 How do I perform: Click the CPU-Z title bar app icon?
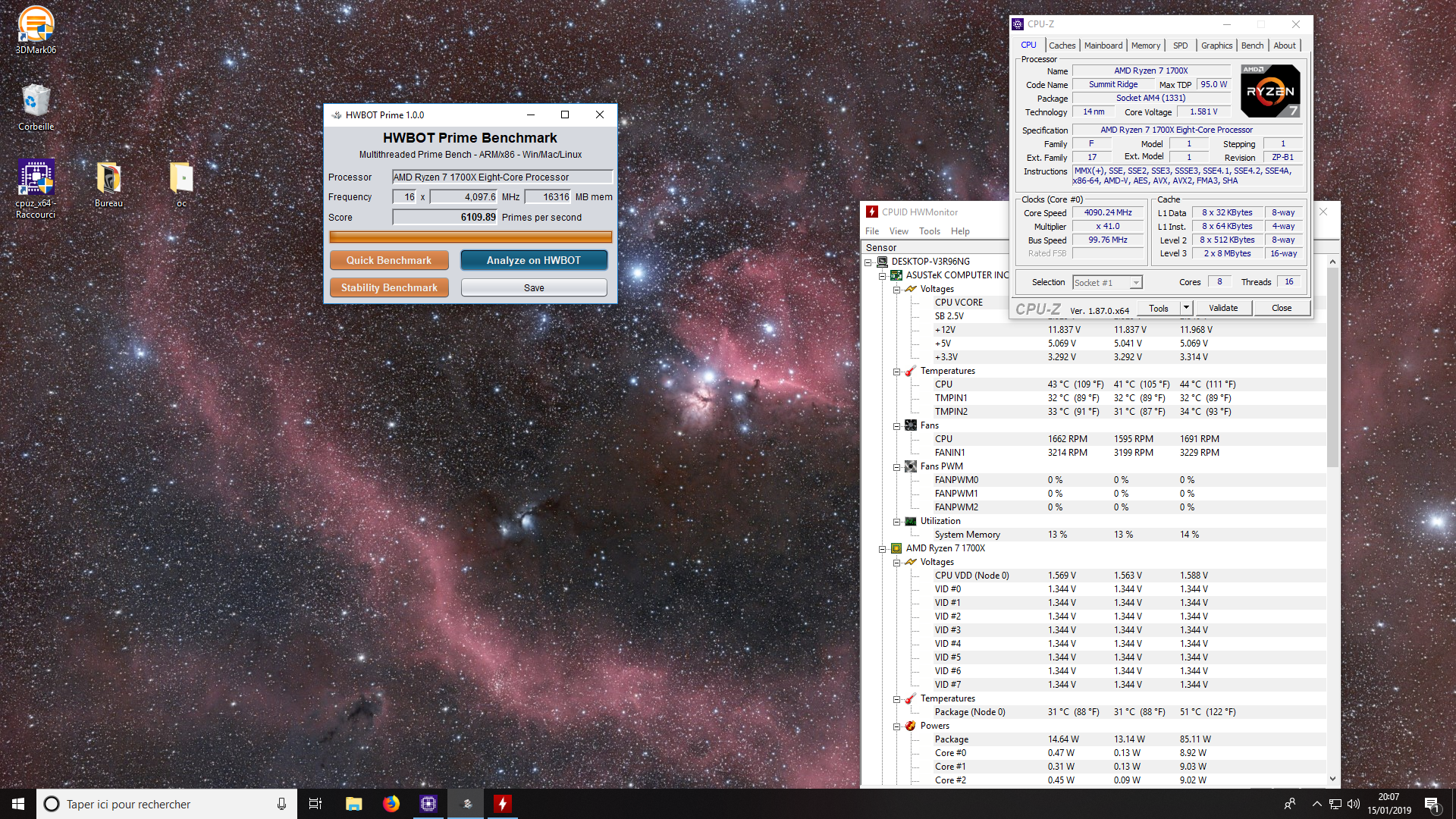(1018, 24)
